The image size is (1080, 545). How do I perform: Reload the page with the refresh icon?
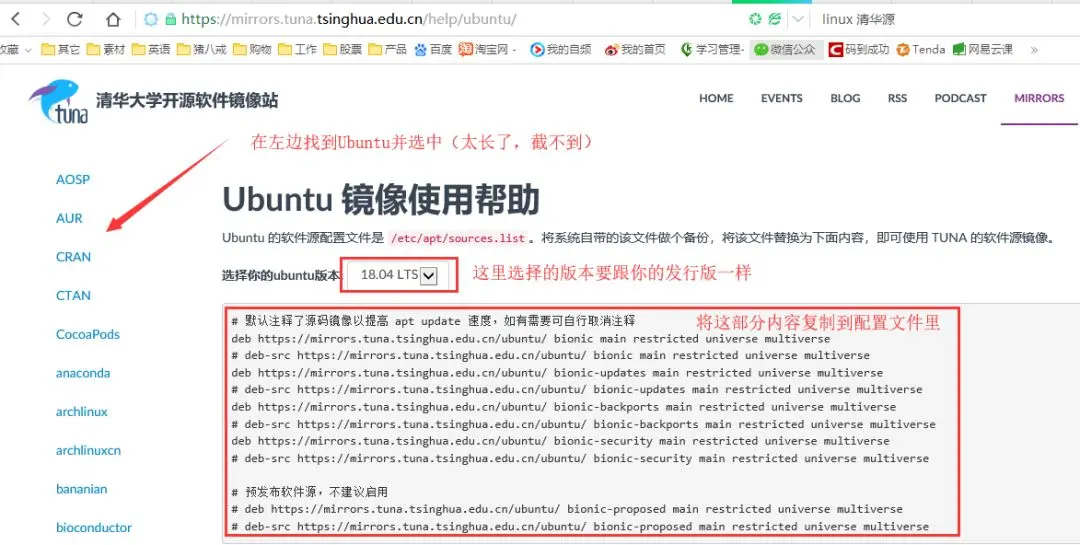click(74, 19)
